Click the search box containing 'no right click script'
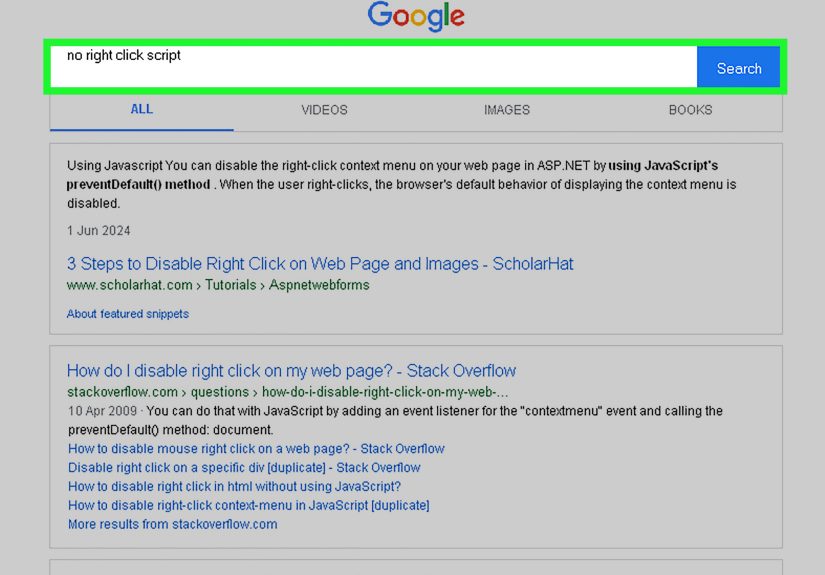The height and width of the screenshot is (575, 825). pyautogui.click(x=374, y=67)
